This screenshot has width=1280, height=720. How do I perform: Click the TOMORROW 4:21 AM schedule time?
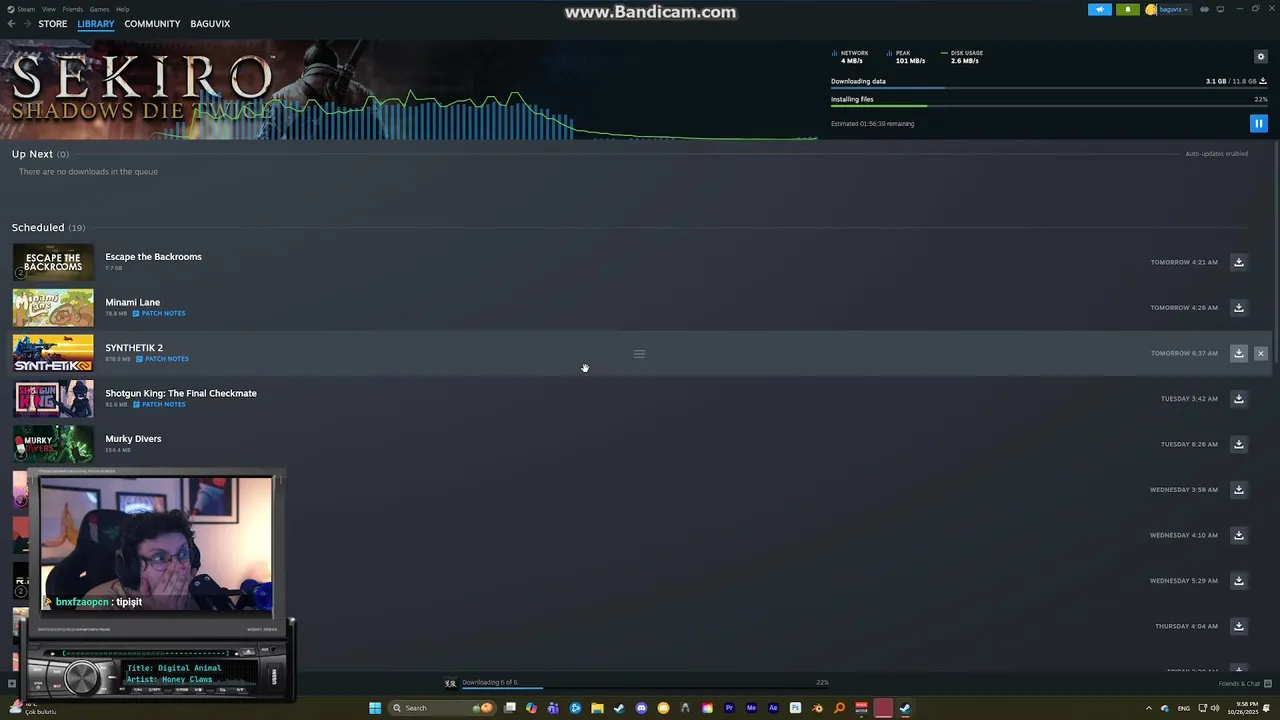1184,262
